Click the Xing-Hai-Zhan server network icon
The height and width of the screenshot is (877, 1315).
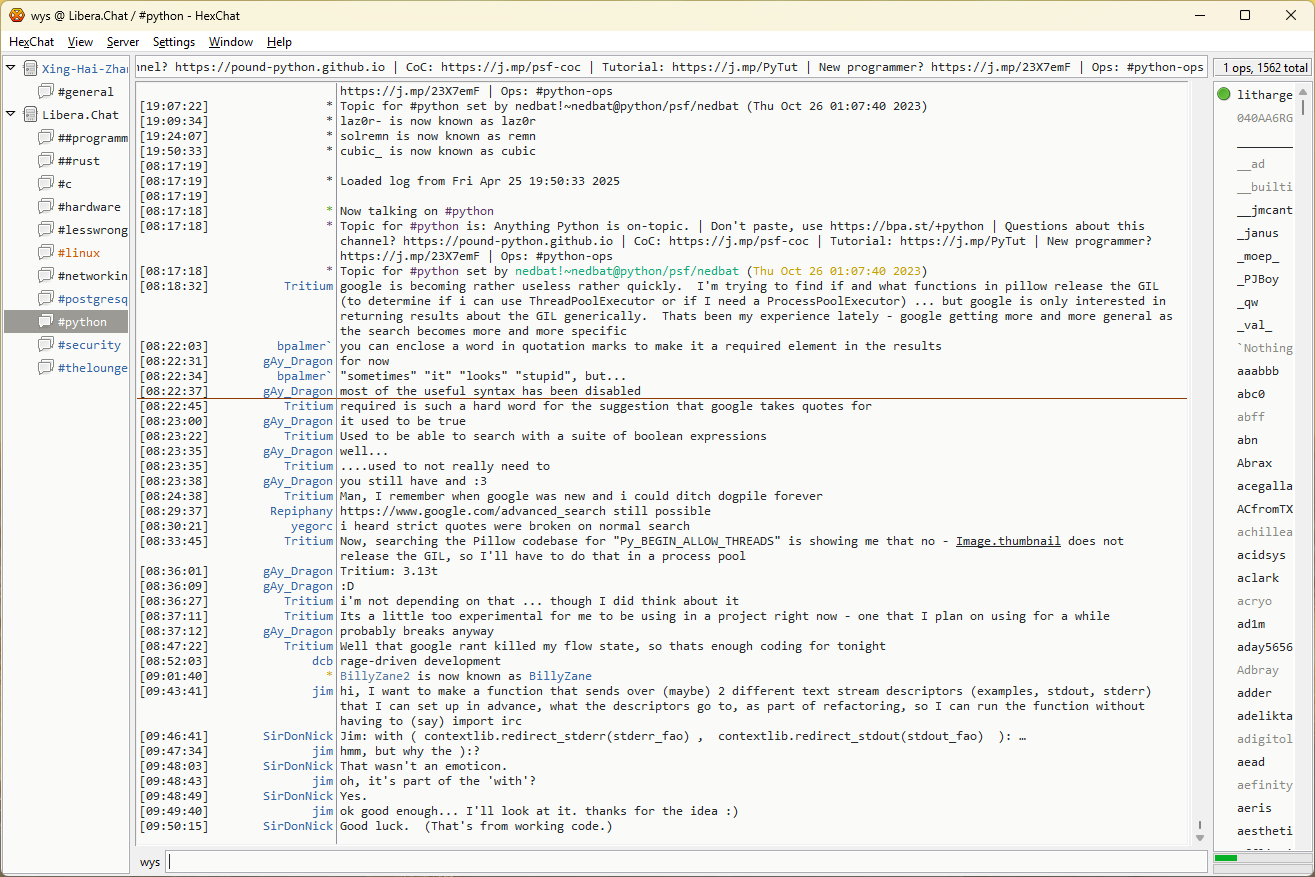[x=30, y=69]
